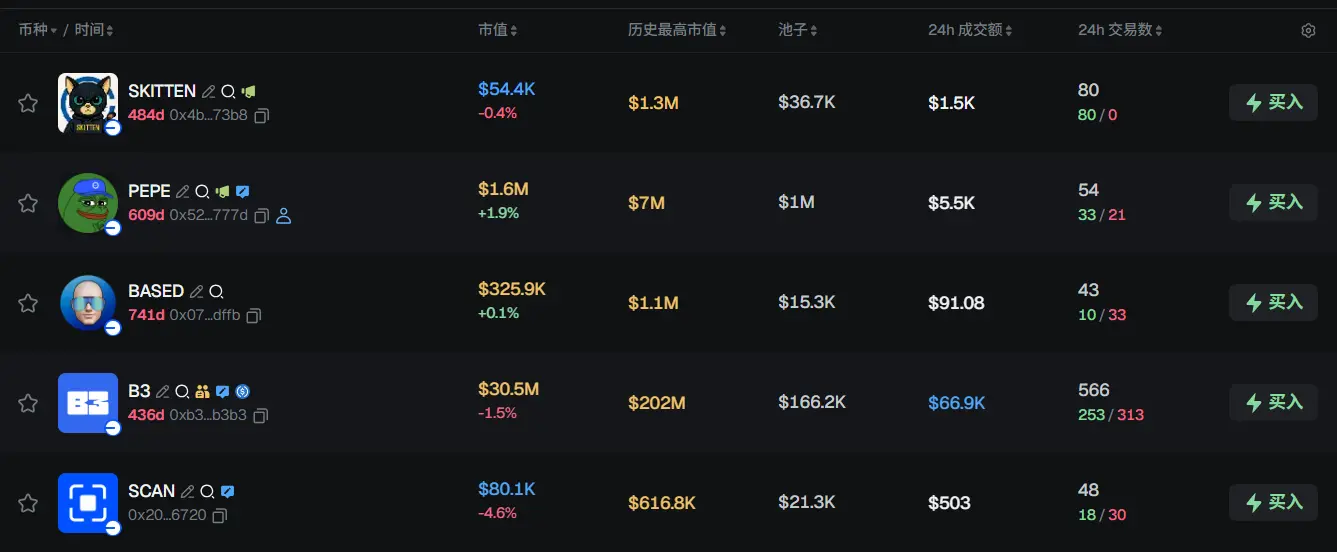Click the blue user icon in PEPE row
The height and width of the screenshot is (552, 1337).
pyautogui.click(x=283, y=215)
